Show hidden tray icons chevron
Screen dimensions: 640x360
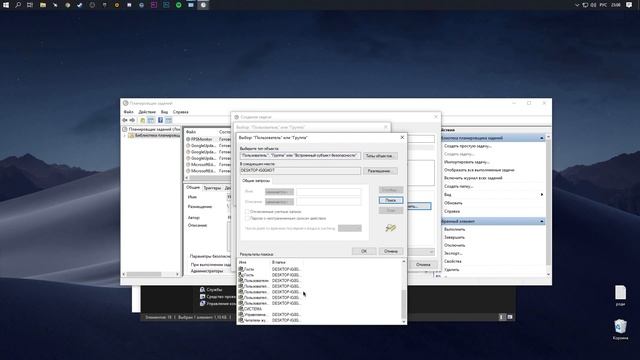tap(577, 5)
